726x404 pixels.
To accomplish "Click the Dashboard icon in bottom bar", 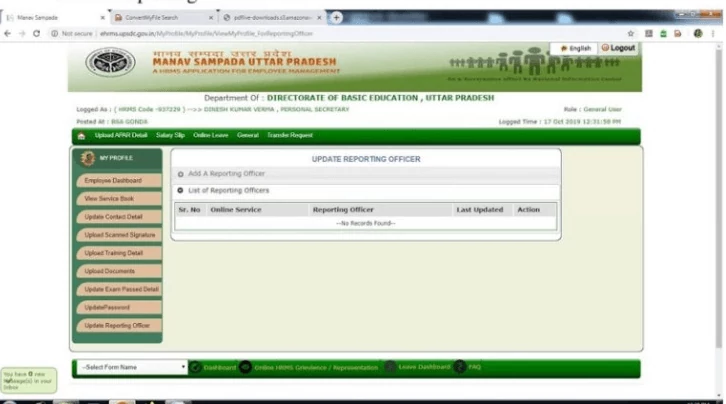I will [196, 367].
